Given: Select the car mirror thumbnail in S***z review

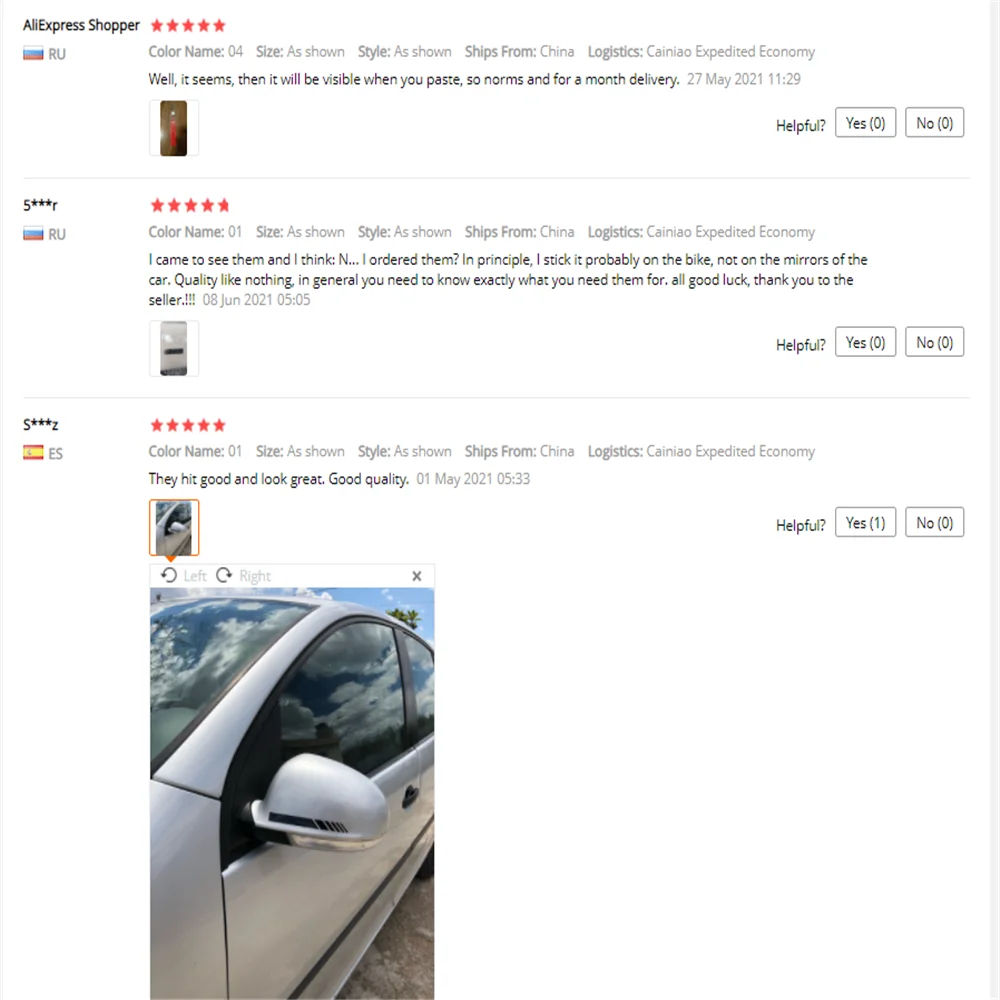Looking at the screenshot, I should pos(173,528).
